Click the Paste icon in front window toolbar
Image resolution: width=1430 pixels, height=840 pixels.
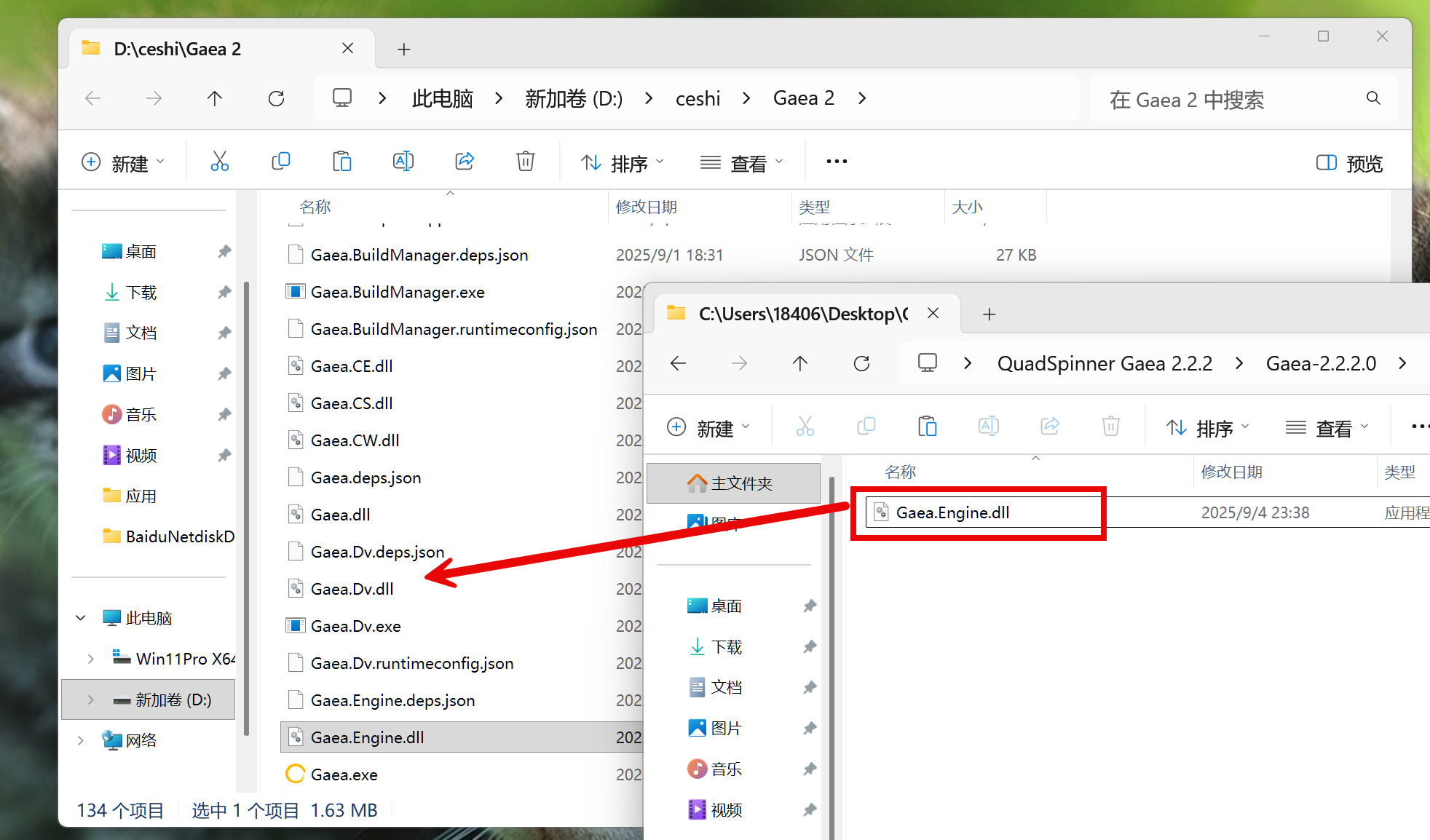click(x=927, y=427)
